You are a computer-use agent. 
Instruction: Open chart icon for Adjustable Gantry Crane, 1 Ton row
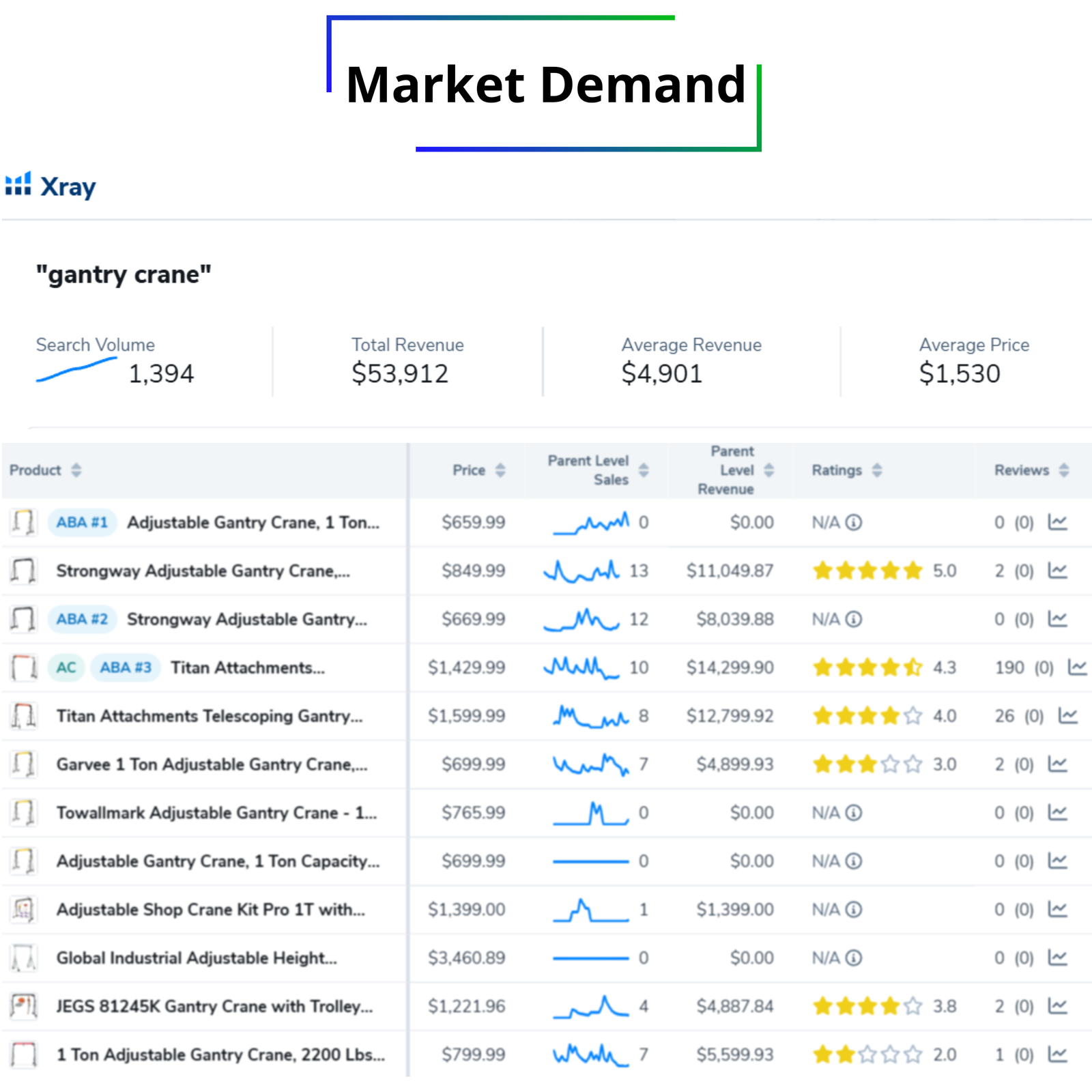pos(1058,522)
